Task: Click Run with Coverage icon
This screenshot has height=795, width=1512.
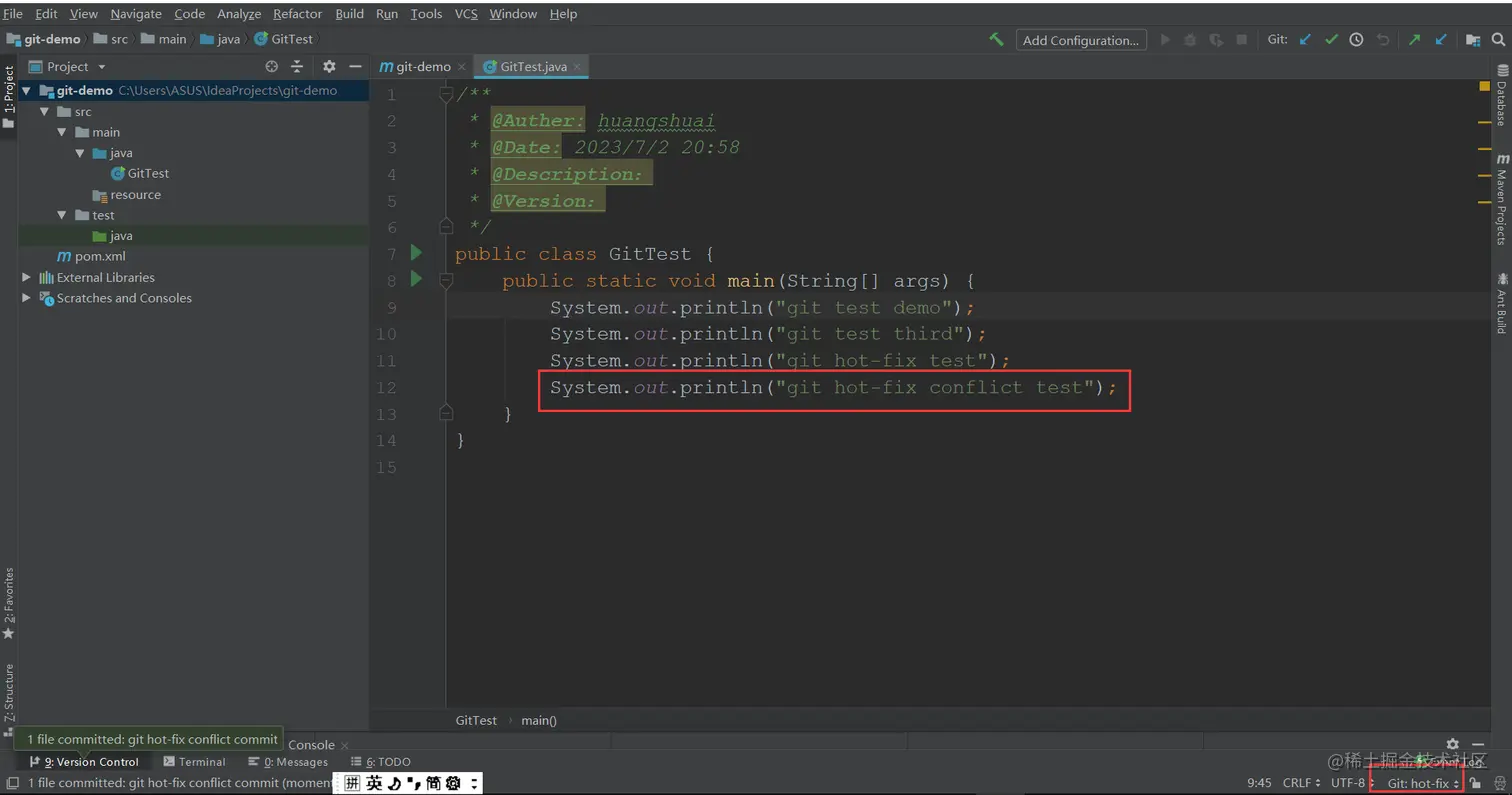Action: pyautogui.click(x=1216, y=40)
